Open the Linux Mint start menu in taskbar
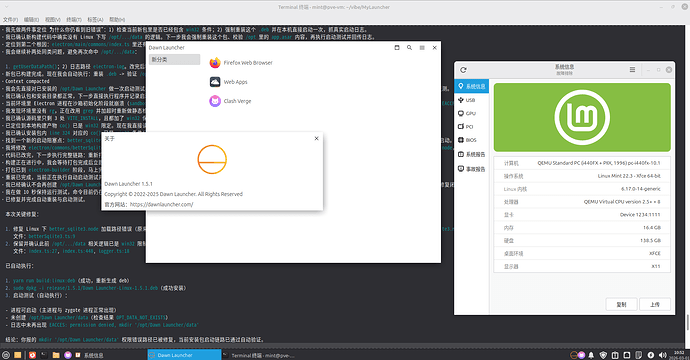The height and width of the screenshot is (360, 690). point(6,355)
